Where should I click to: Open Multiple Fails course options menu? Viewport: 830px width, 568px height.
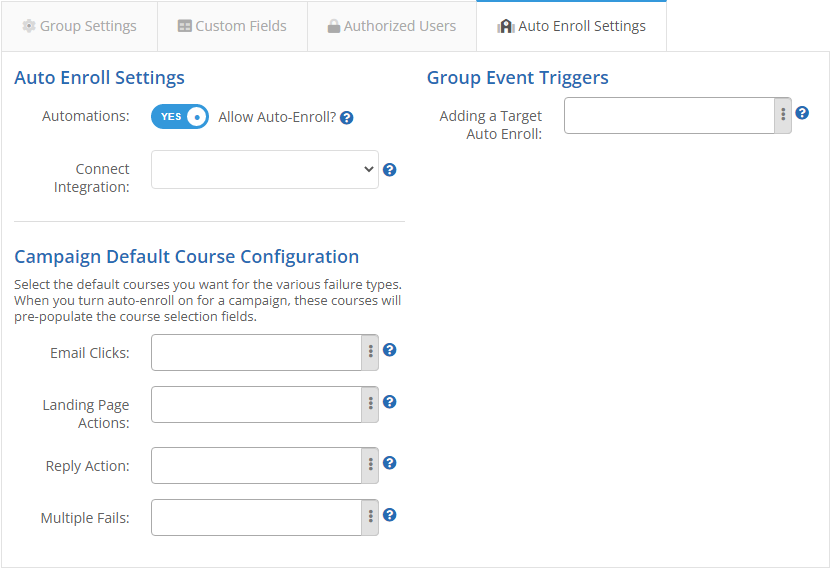click(370, 517)
